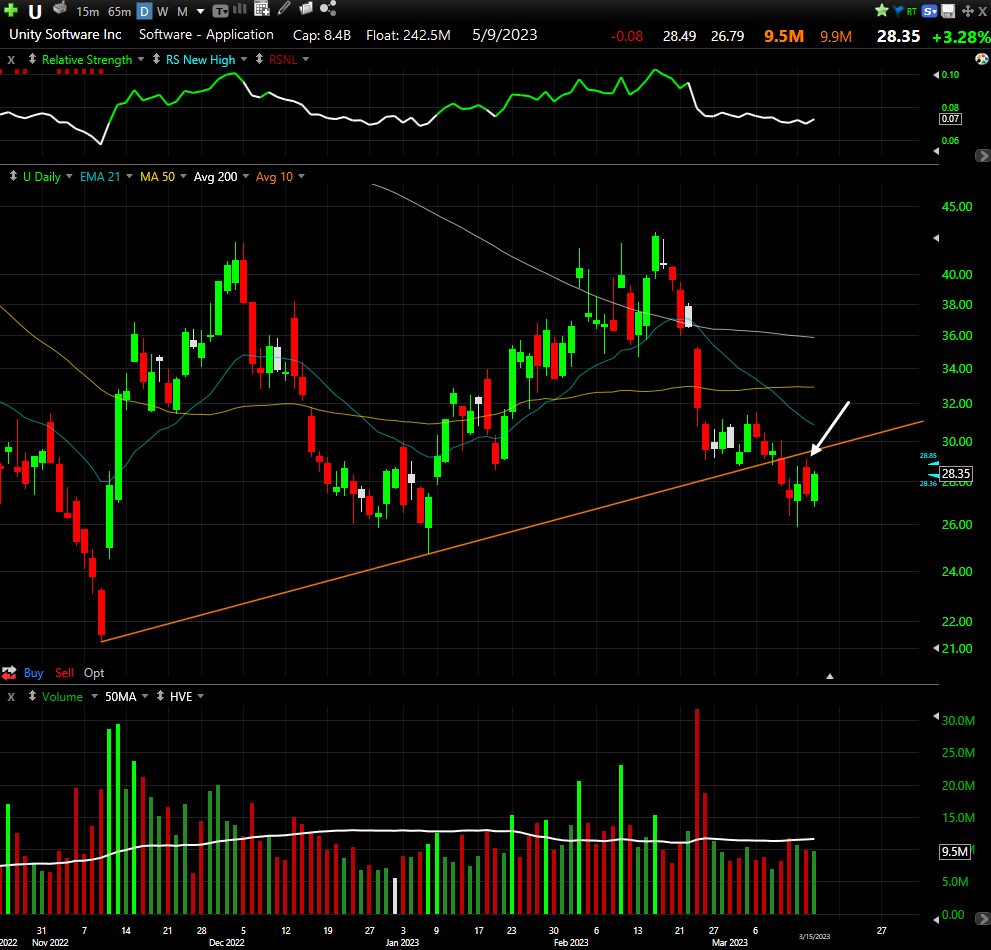The image size is (991, 950).
Task: Remove the Volume pane with its x
Action: pos(11,697)
